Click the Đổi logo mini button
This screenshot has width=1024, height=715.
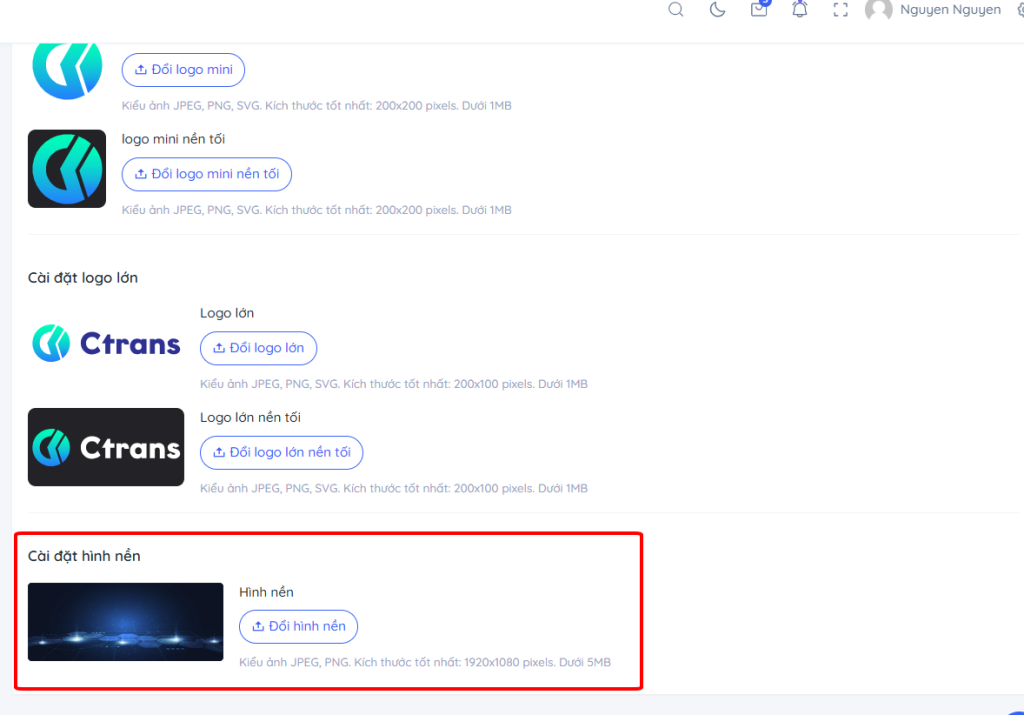pyautogui.click(x=183, y=70)
